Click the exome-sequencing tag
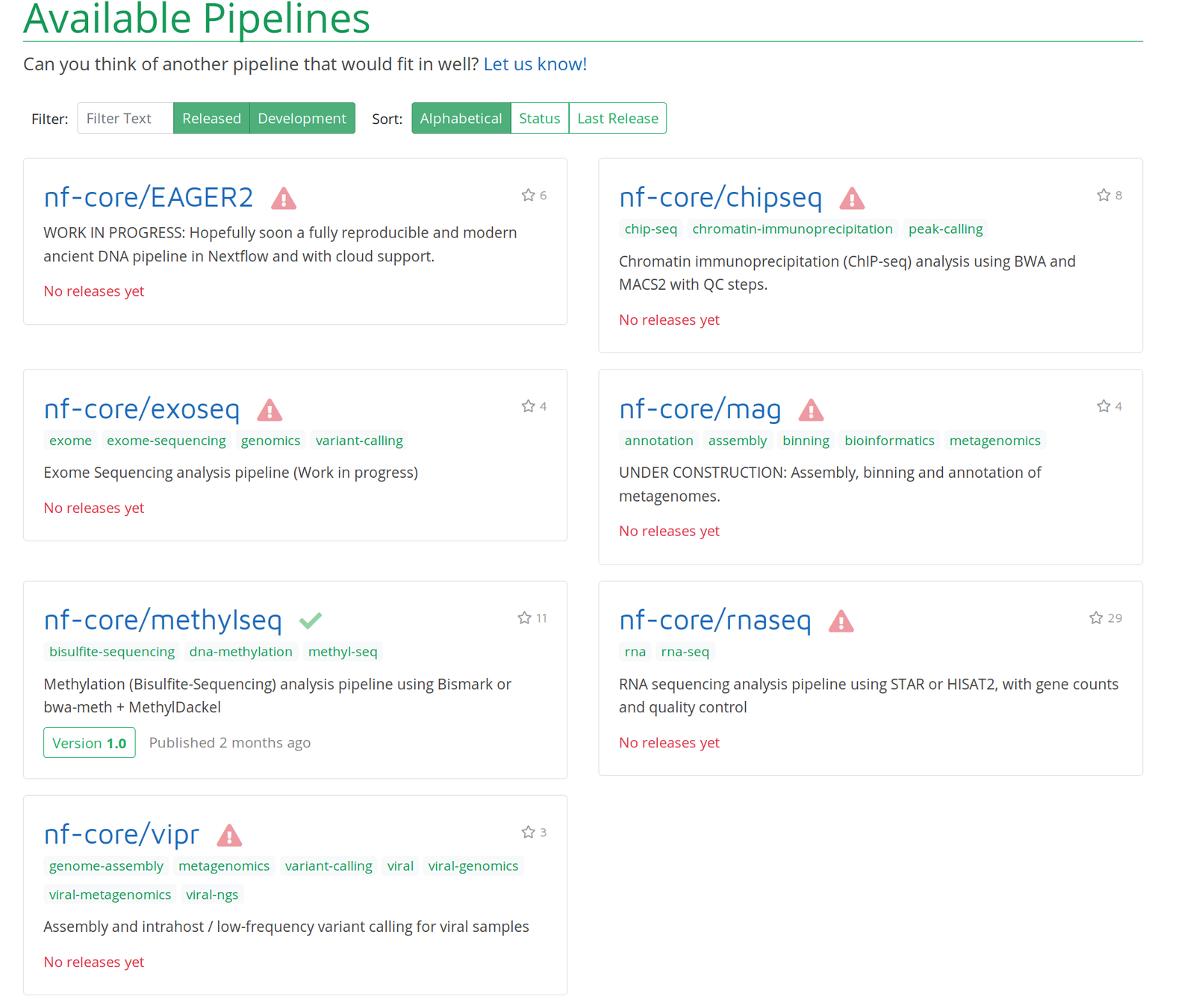This screenshot has width=1202, height=1008. tap(166, 441)
